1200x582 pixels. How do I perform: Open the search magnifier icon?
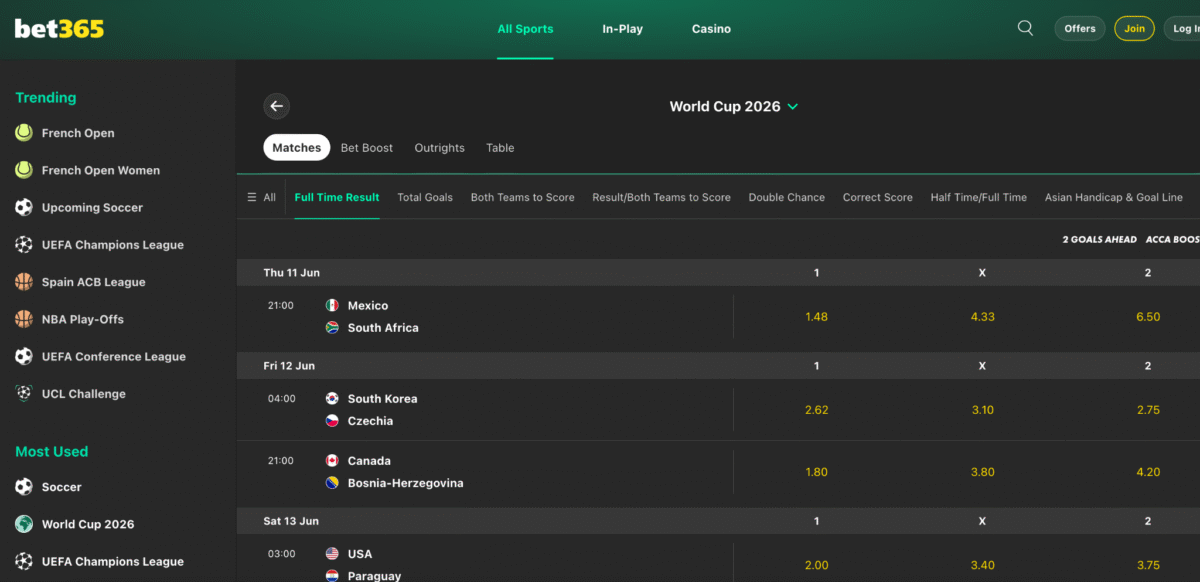(x=1025, y=28)
